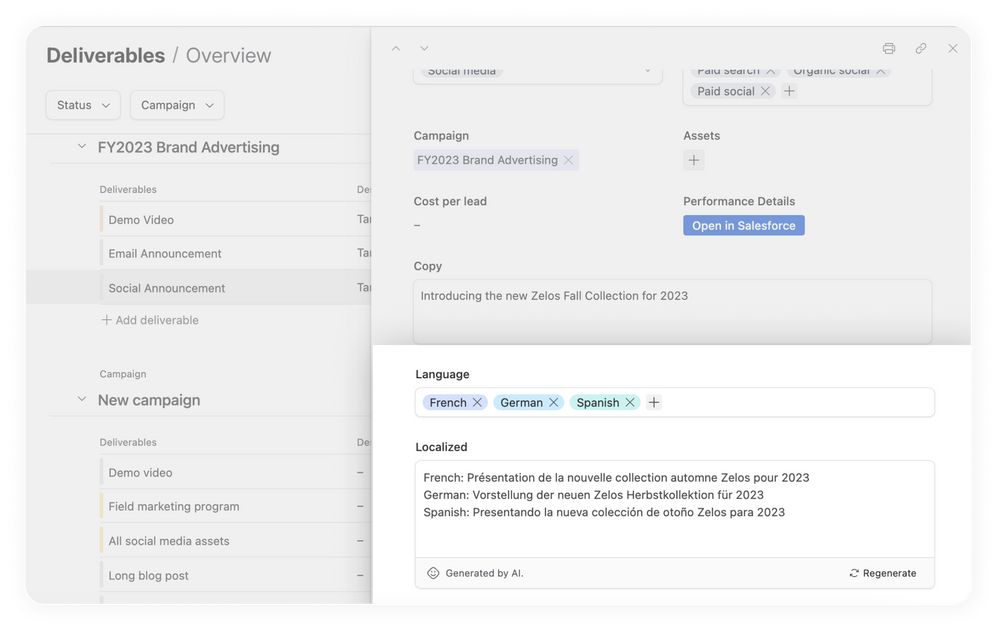This screenshot has height=633, width=1000.
Task: Collapse the FY2023 Brand Advertising group
Action: pos(82,147)
